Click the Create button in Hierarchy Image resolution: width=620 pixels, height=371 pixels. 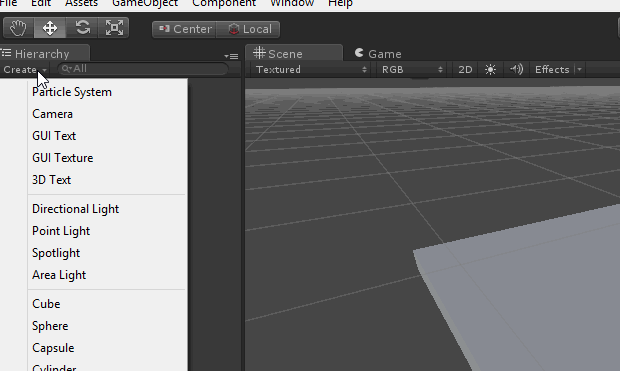(x=25, y=70)
